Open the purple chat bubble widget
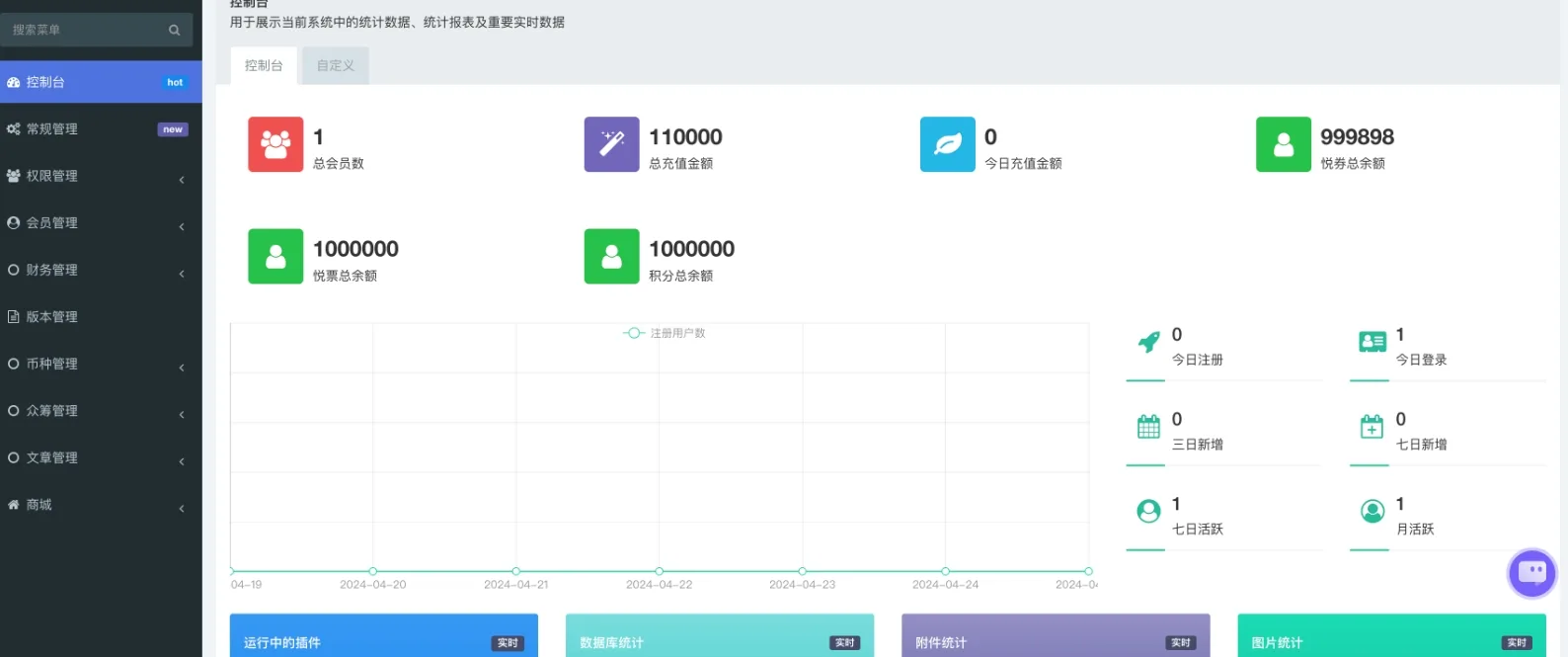 click(x=1531, y=573)
